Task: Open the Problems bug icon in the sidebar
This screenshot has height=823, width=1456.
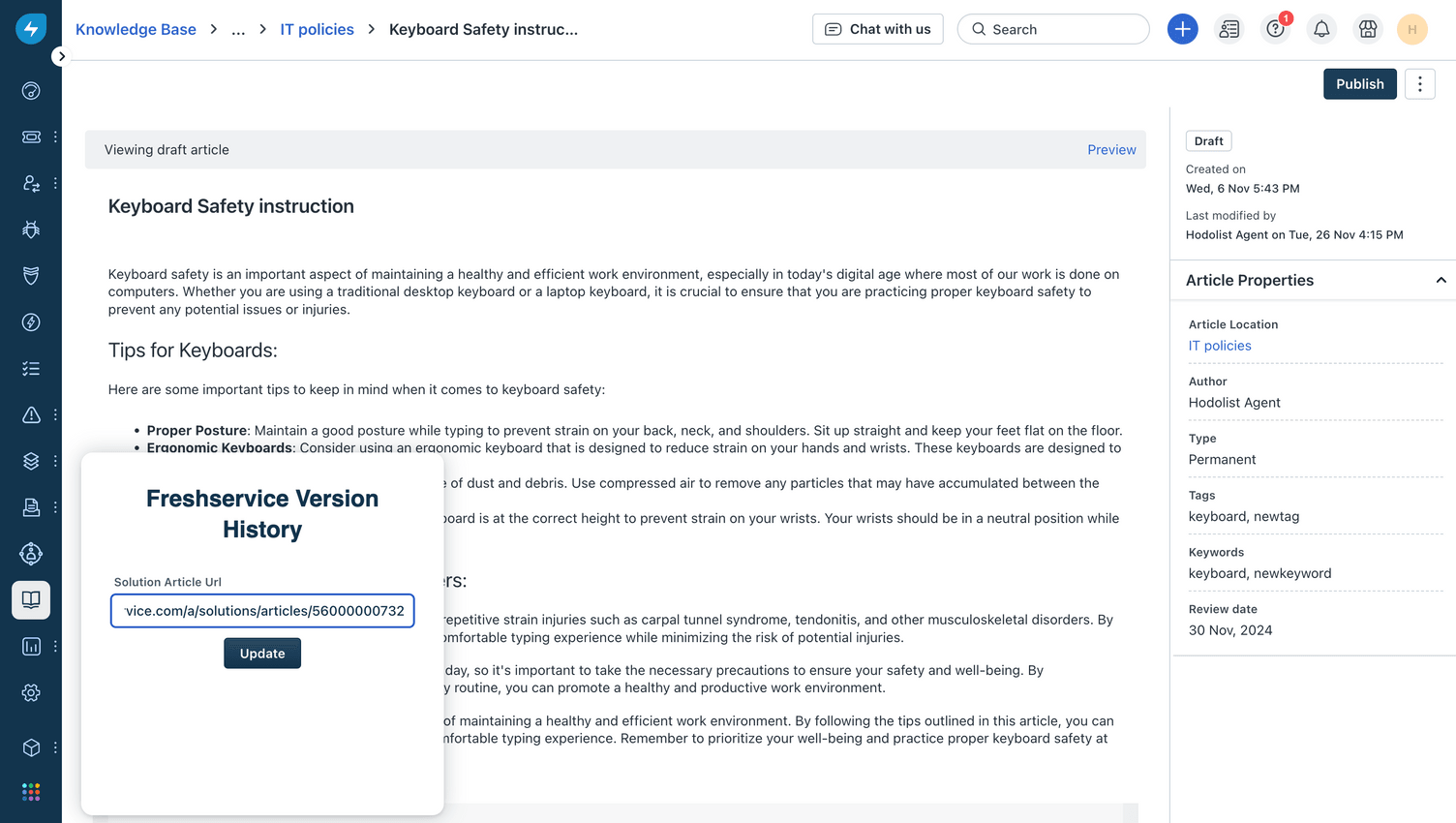Action: coord(31,229)
